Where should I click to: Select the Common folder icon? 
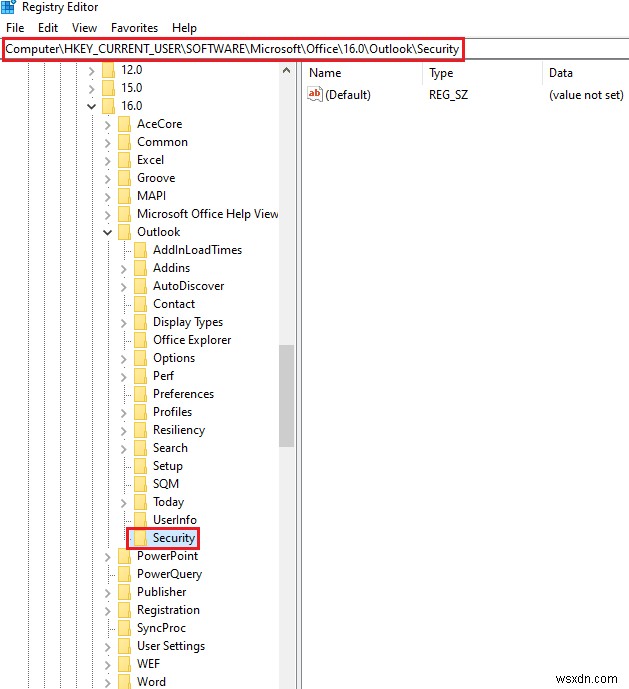pos(124,142)
